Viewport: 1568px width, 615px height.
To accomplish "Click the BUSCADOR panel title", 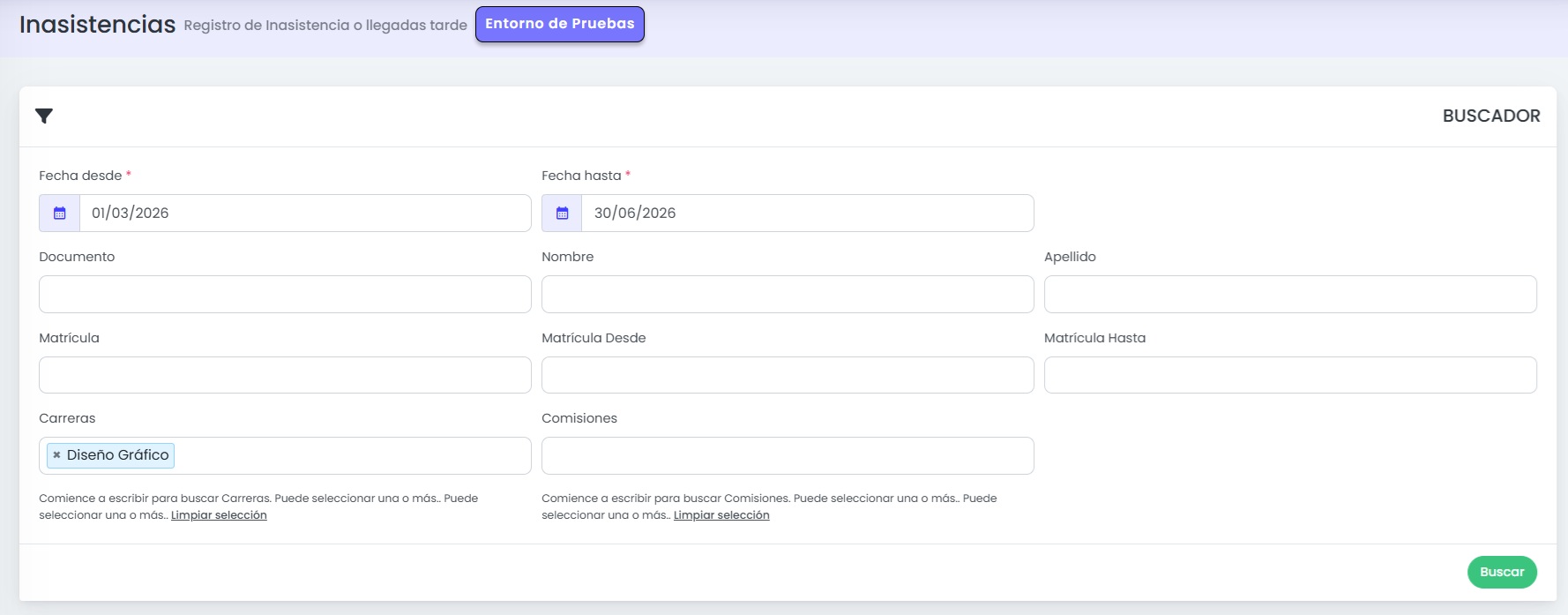I will (1491, 116).
